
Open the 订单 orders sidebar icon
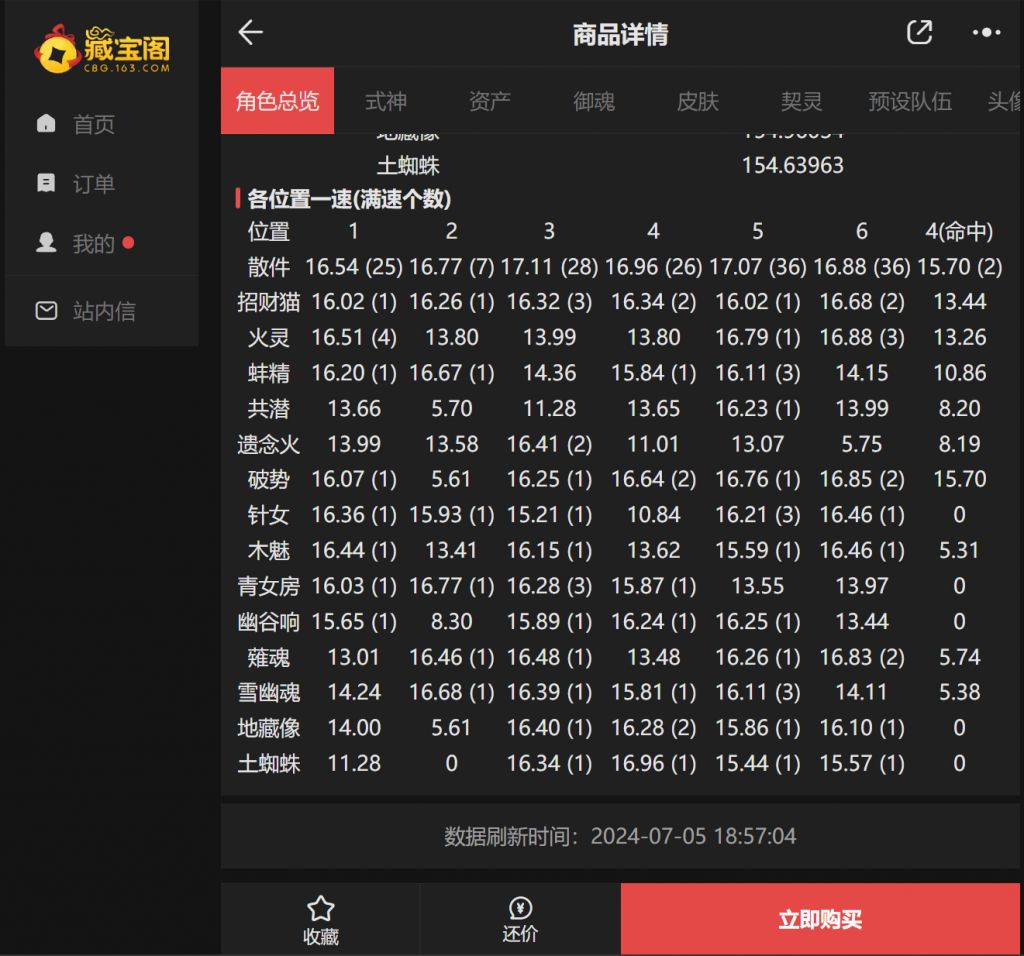coord(46,182)
